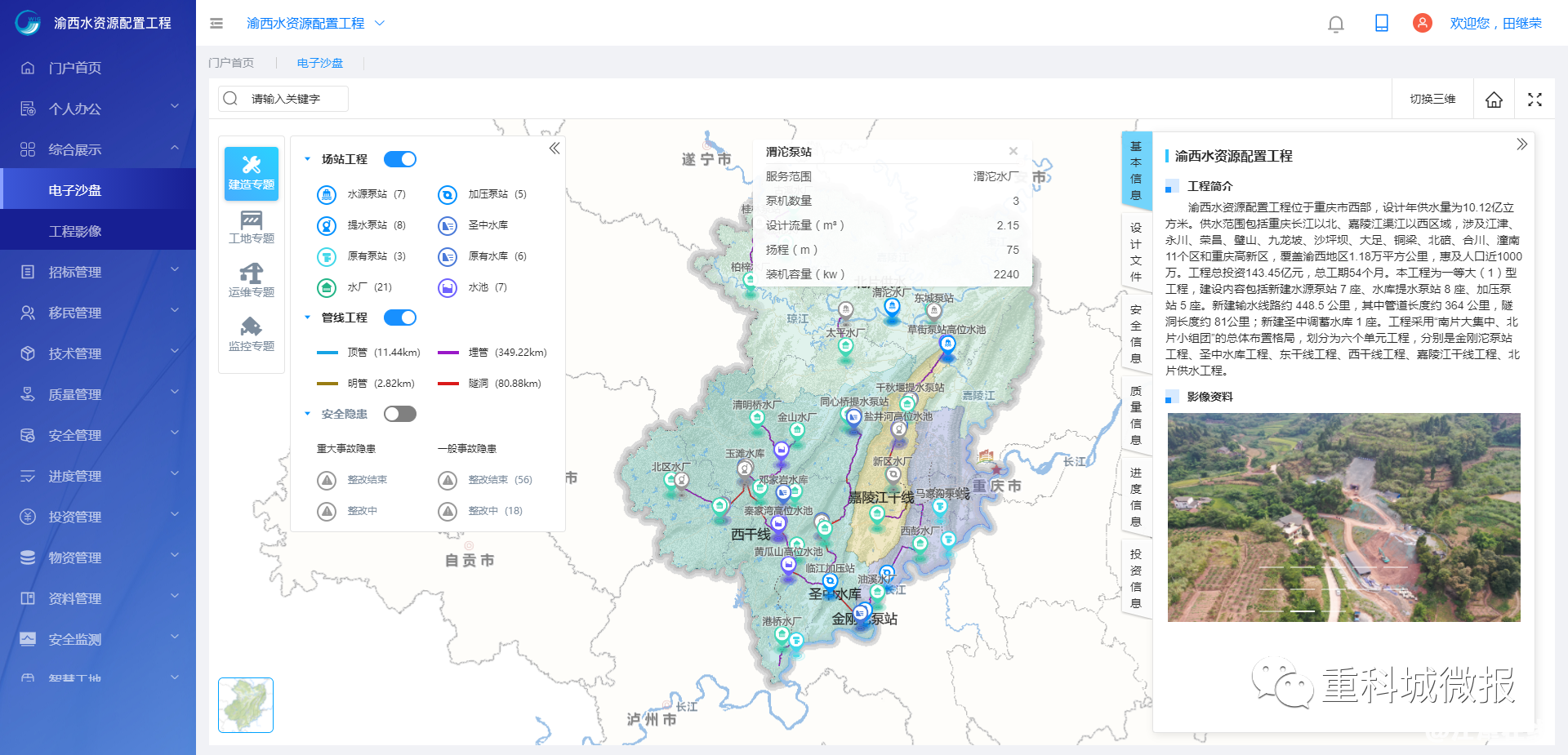The height and width of the screenshot is (755, 1568).
Task: Click the fullscreen icon on map toolbar
Action: (1535, 100)
